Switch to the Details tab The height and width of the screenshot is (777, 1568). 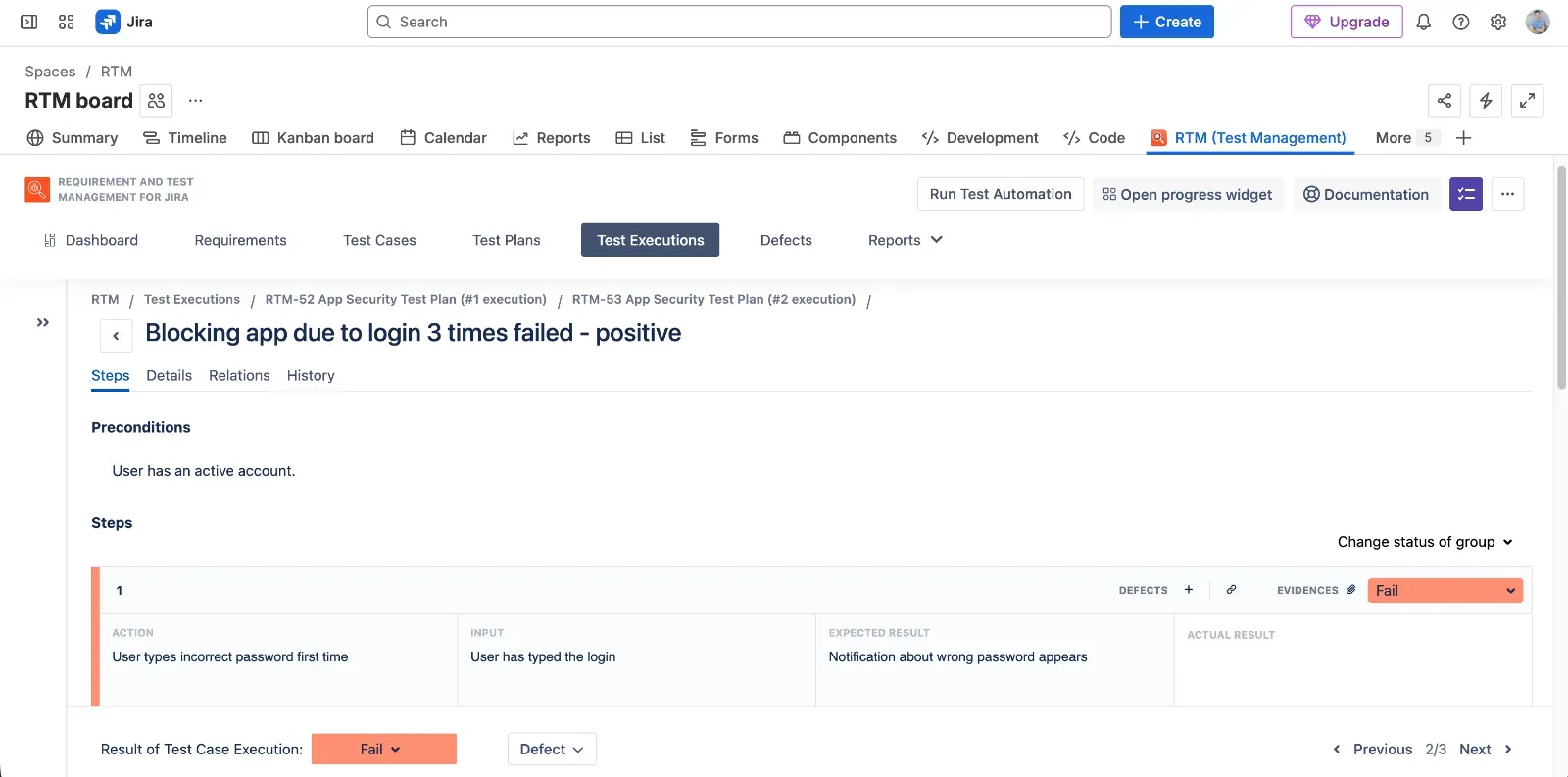(x=169, y=375)
